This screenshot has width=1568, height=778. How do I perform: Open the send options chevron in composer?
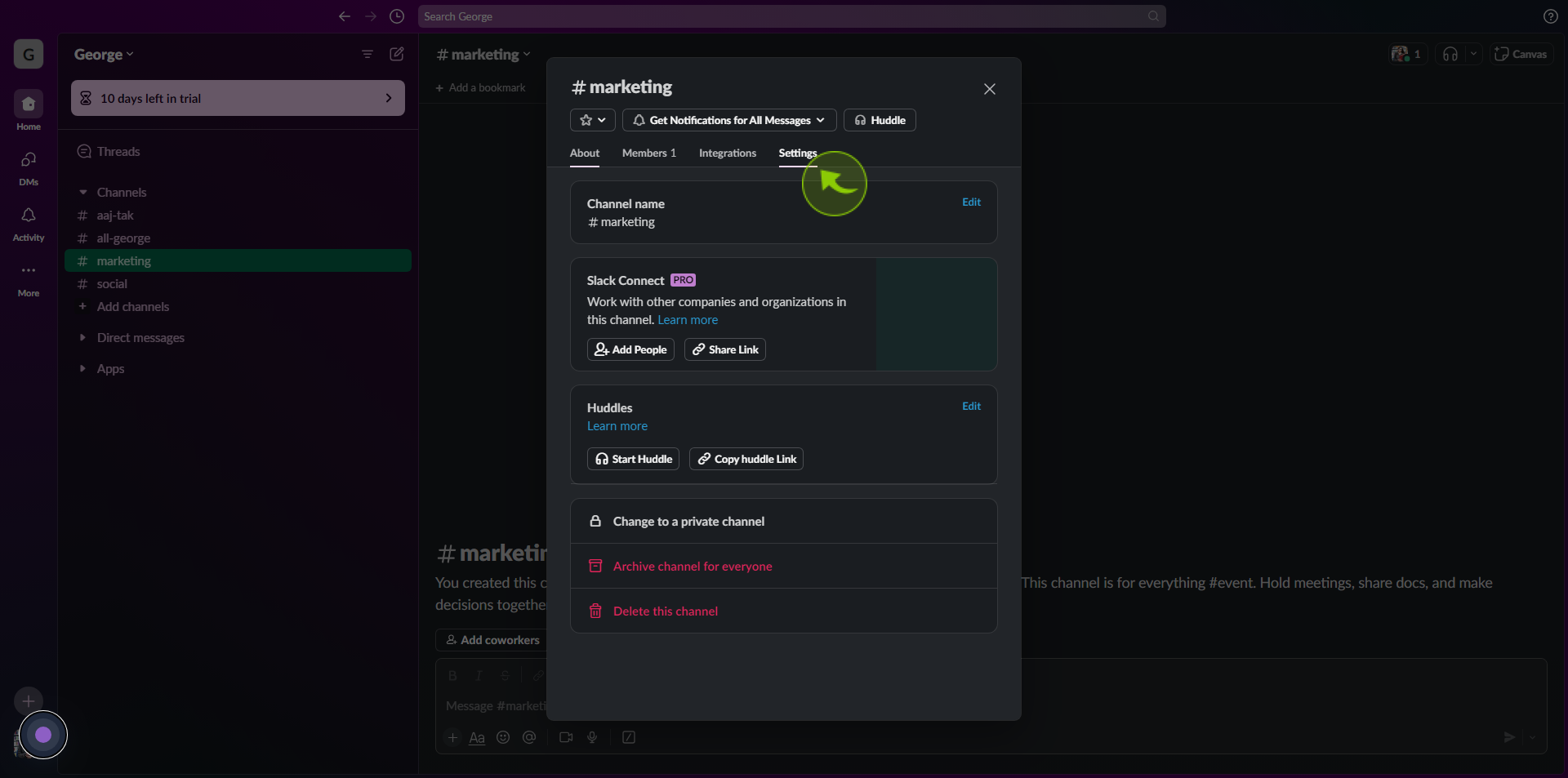[x=1532, y=737]
